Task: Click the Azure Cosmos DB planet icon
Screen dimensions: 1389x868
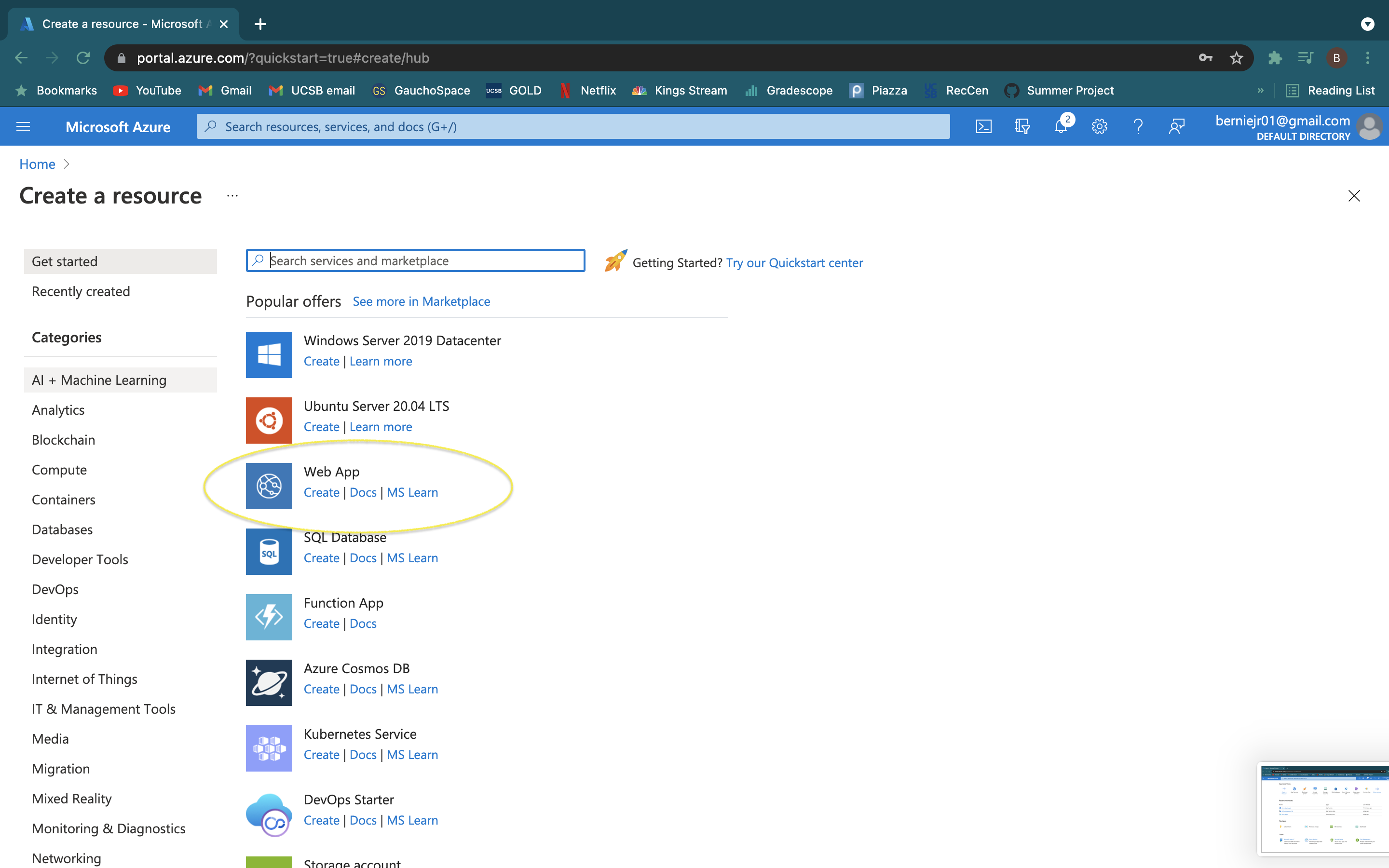Action: click(269, 682)
